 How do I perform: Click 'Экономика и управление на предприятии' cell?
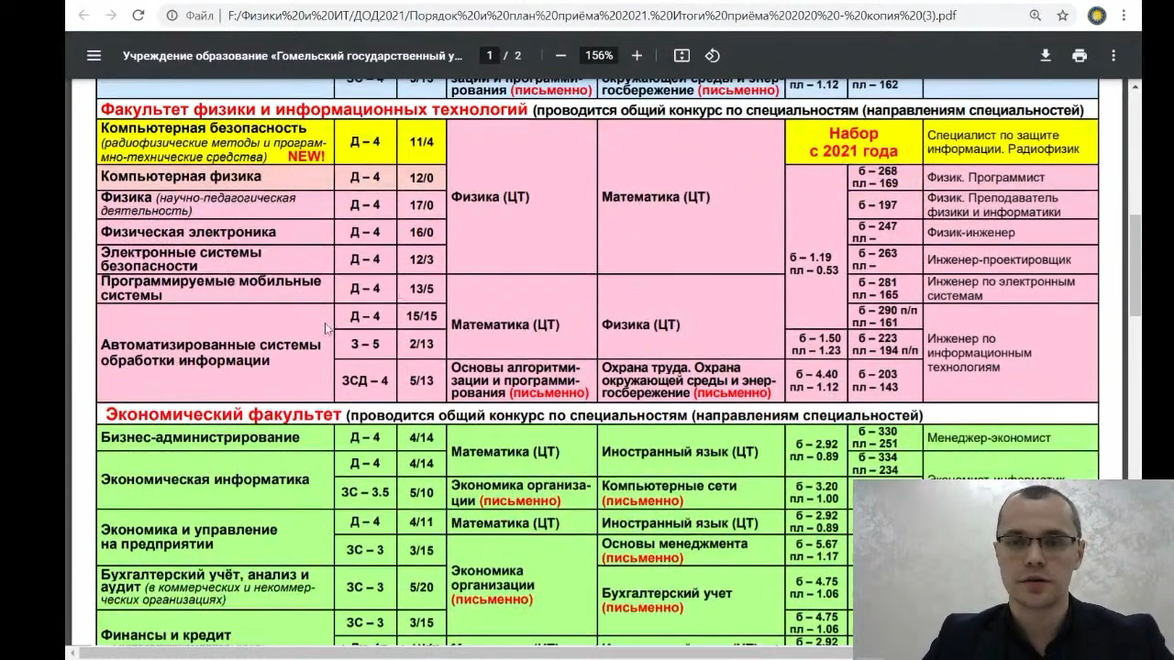coord(215,536)
